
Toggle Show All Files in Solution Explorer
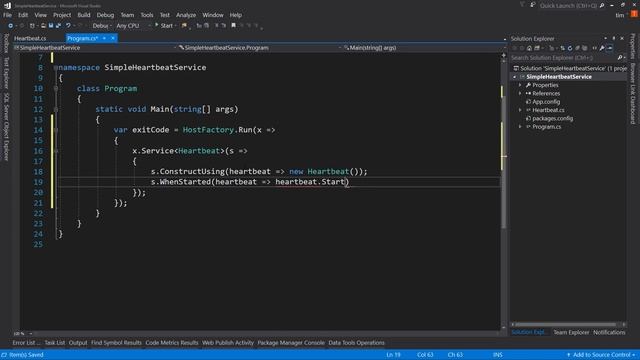584,48
